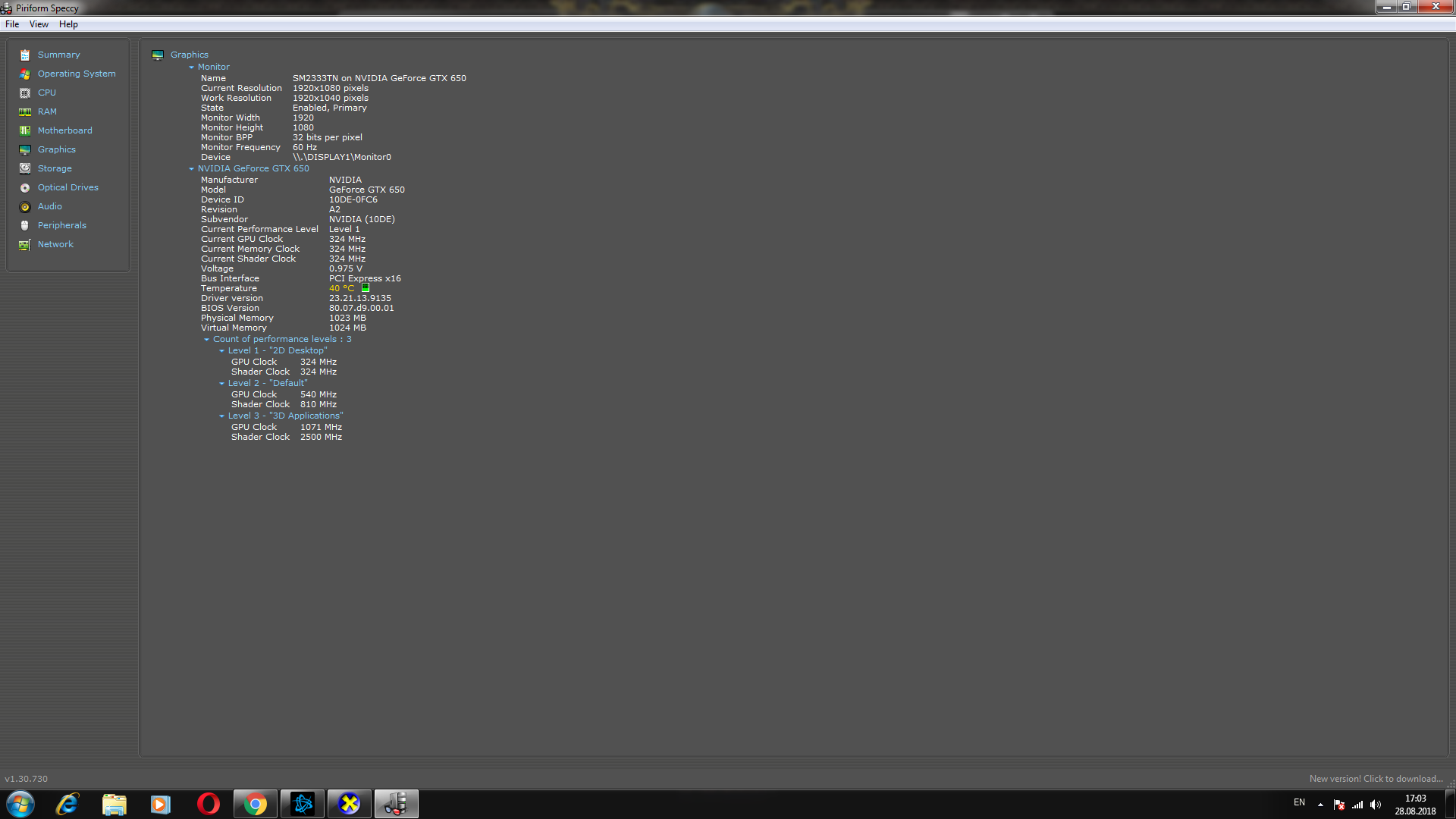Viewport: 1456px width, 819px height.
Task: Click the Network sidebar icon
Action: coord(25,244)
